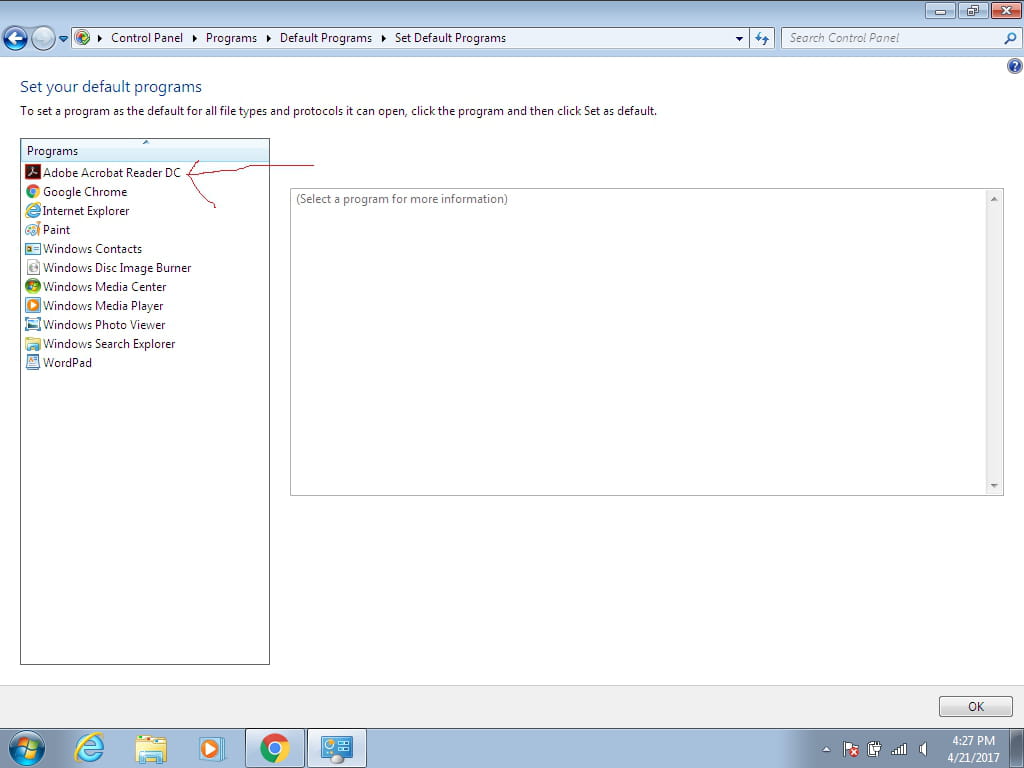Select Adobe Acrobat Reader DC in Programs list
This screenshot has width=1024, height=768.
110,171
